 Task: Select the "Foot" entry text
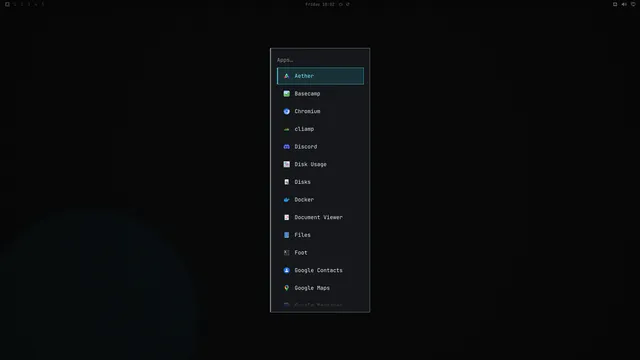pyautogui.click(x=301, y=253)
